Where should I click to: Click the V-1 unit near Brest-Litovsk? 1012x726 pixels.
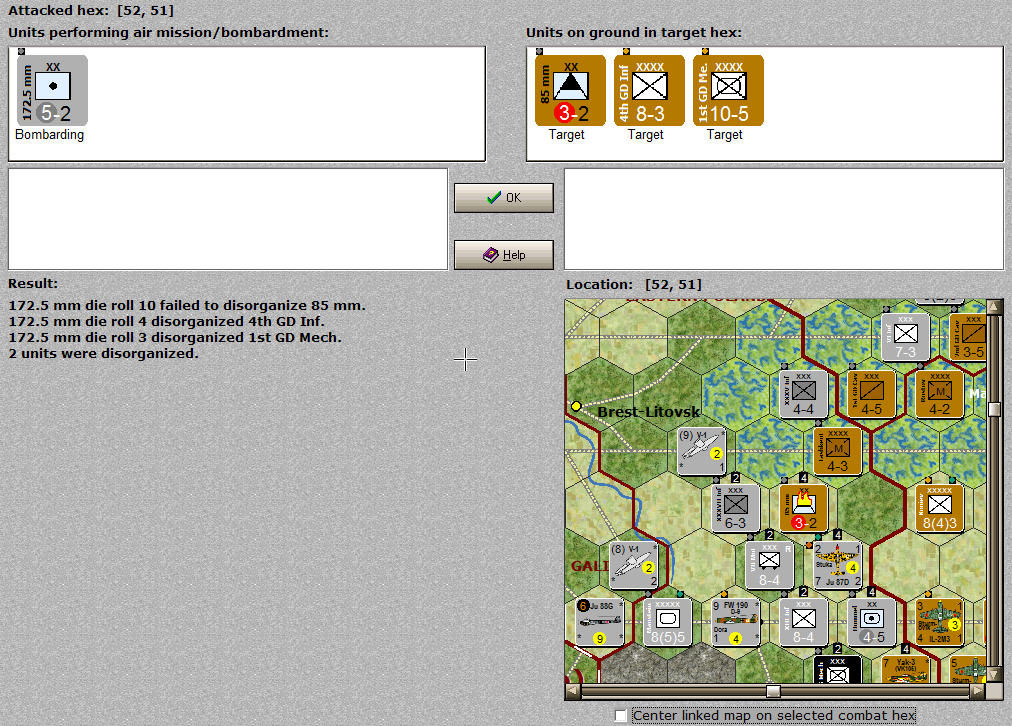pyautogui.click(x=702, y=451)
